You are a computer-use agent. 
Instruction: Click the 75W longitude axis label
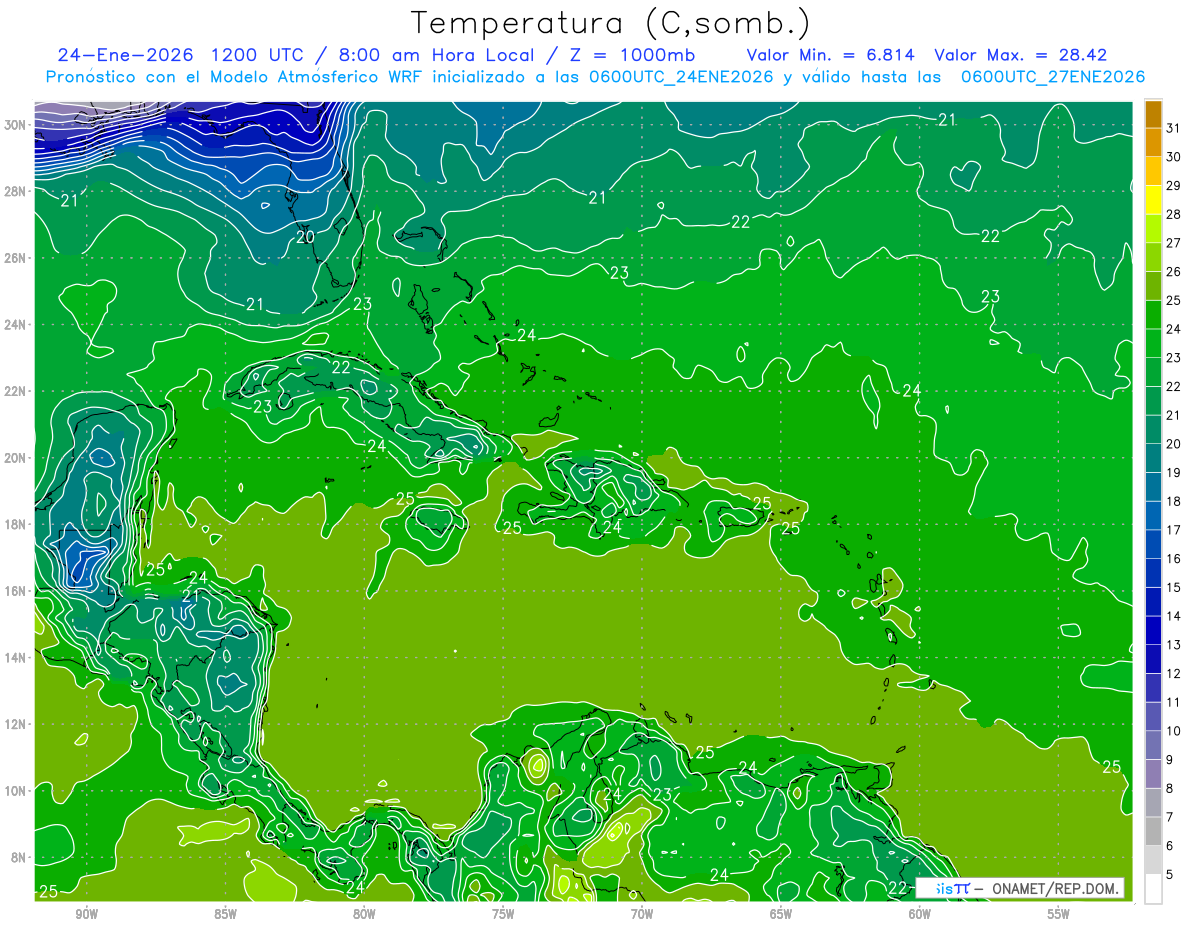tap(503, 914)
